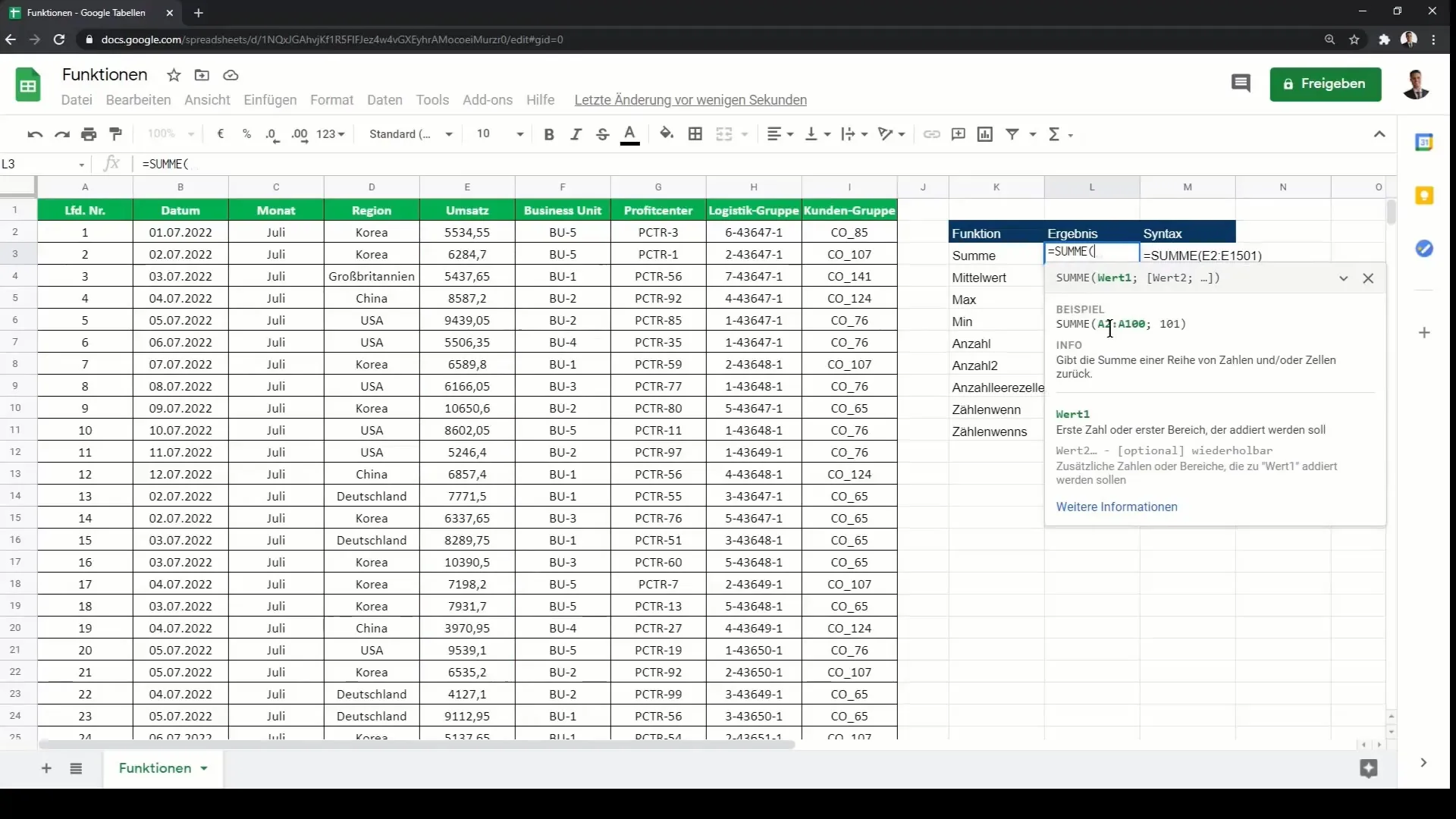1456x819 pixels.
Task: Open the Add-ons menu
Action: pyautogui.click(x=488, y=100)
